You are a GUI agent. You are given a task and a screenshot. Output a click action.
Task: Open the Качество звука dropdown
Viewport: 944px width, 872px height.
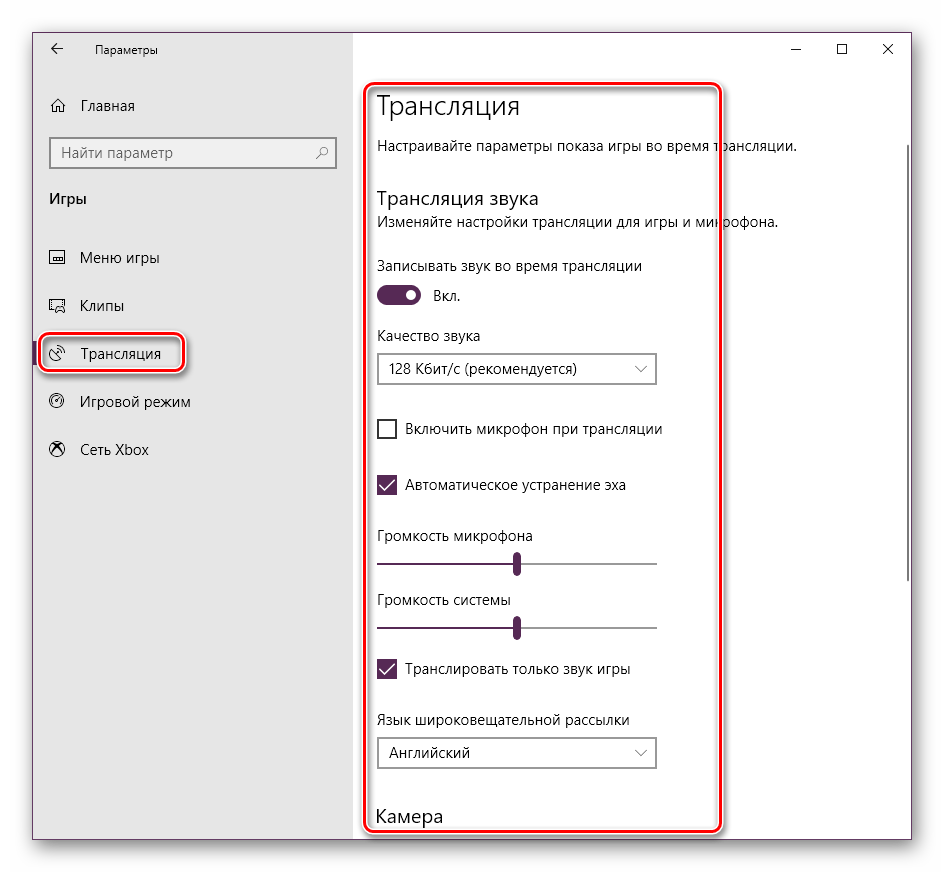(516, 369)
